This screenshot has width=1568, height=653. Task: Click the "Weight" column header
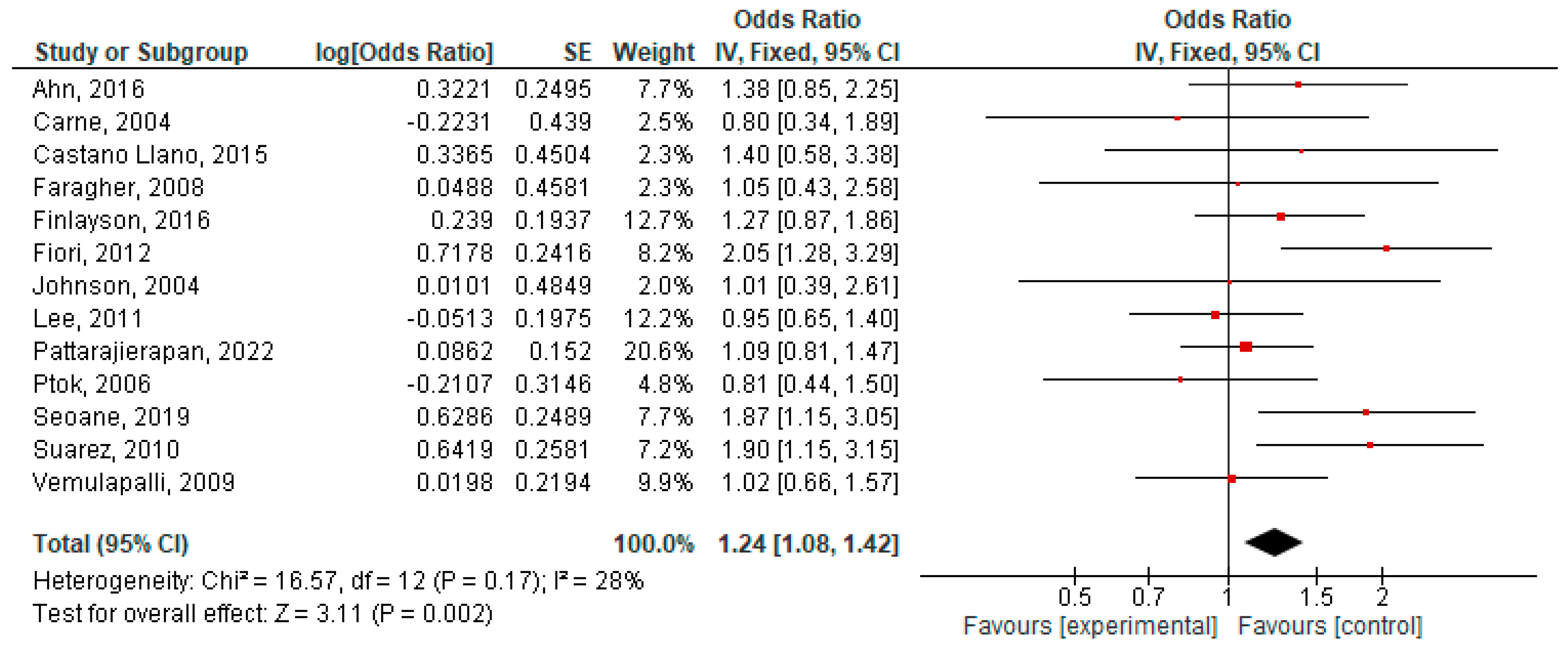click(x=653, y=52)
